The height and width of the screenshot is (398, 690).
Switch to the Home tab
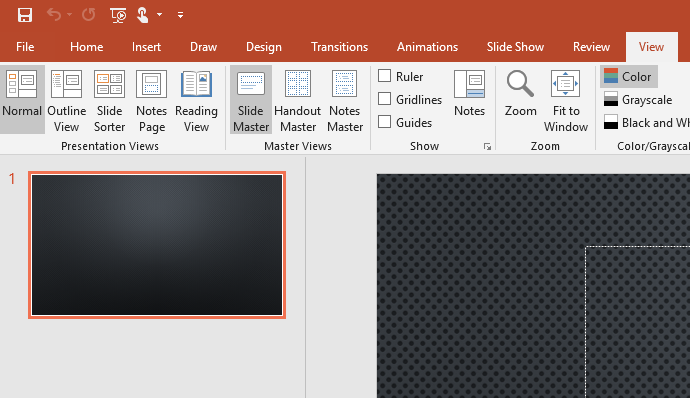tap(87, 47)
